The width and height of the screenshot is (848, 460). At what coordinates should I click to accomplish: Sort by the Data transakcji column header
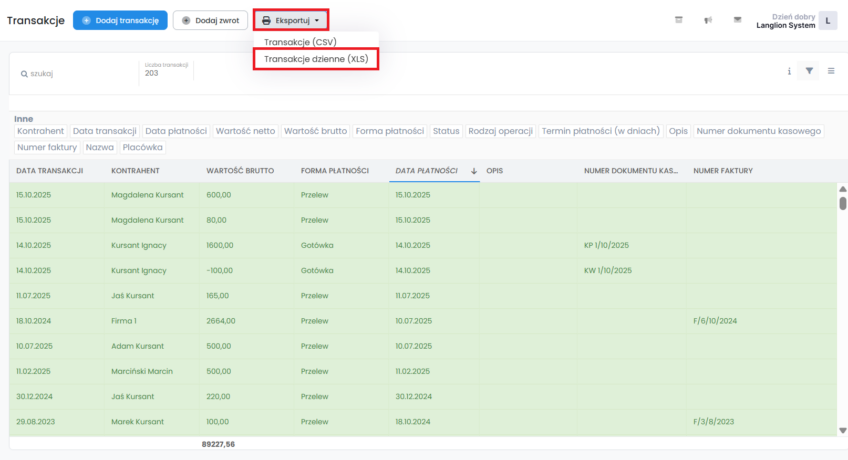point(49,171)
